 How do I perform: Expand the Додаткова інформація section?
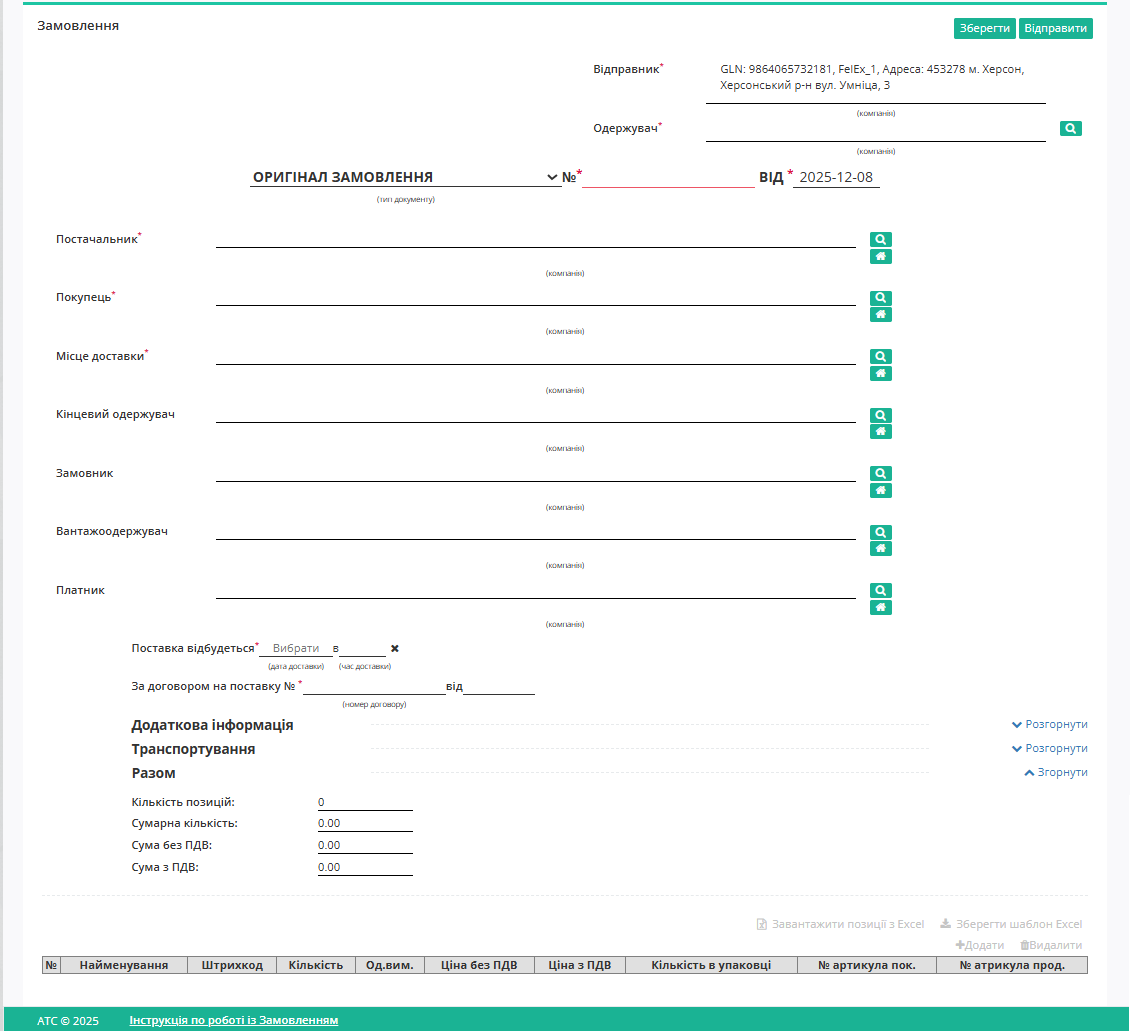pos(1049,724)
